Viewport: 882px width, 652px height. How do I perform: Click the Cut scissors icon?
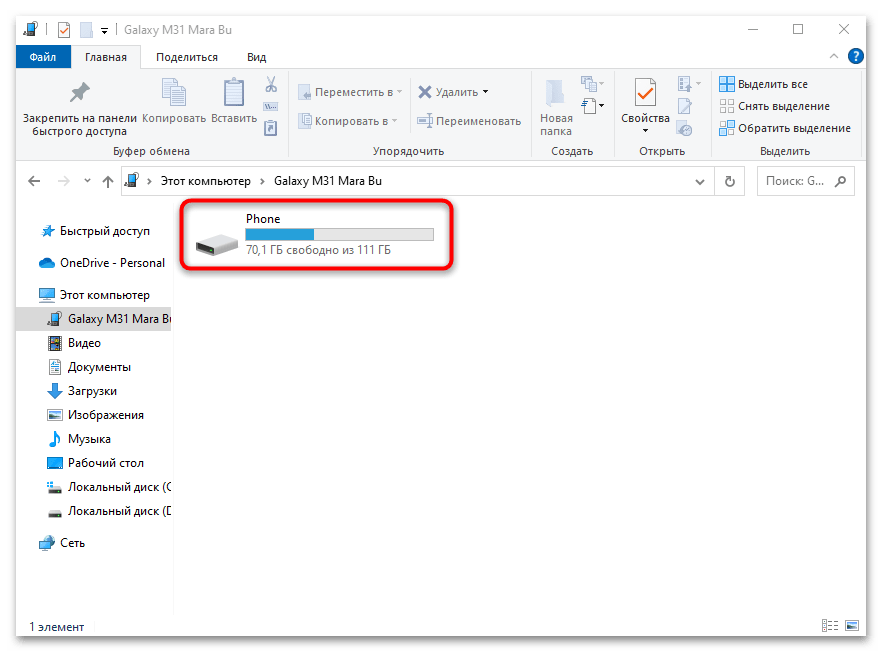tap(271, 85)
